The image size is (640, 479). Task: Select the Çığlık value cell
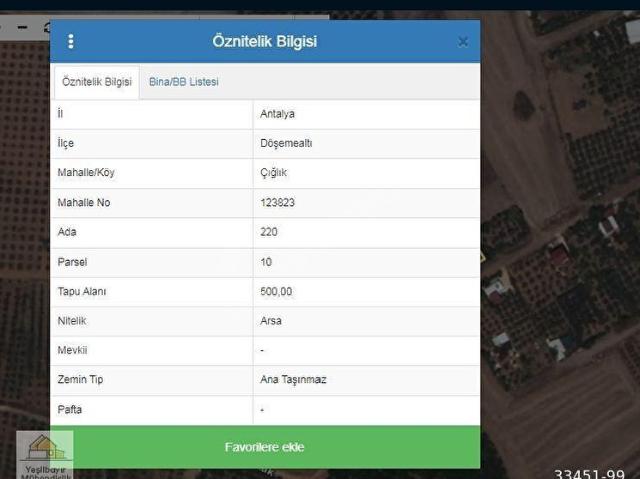tap(367, 173)
